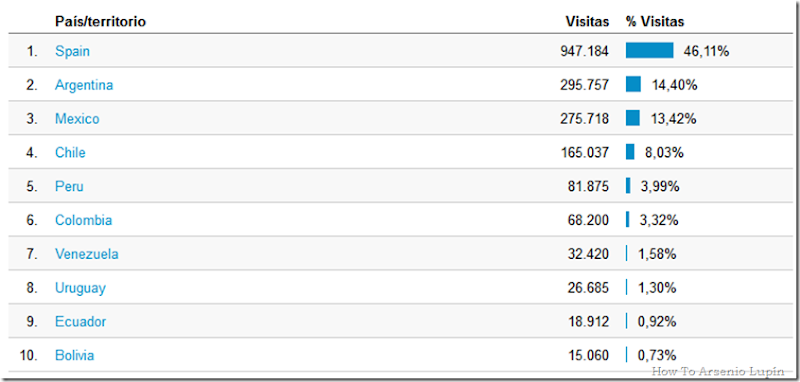Open the Peru country link

(x=69, y=187)
